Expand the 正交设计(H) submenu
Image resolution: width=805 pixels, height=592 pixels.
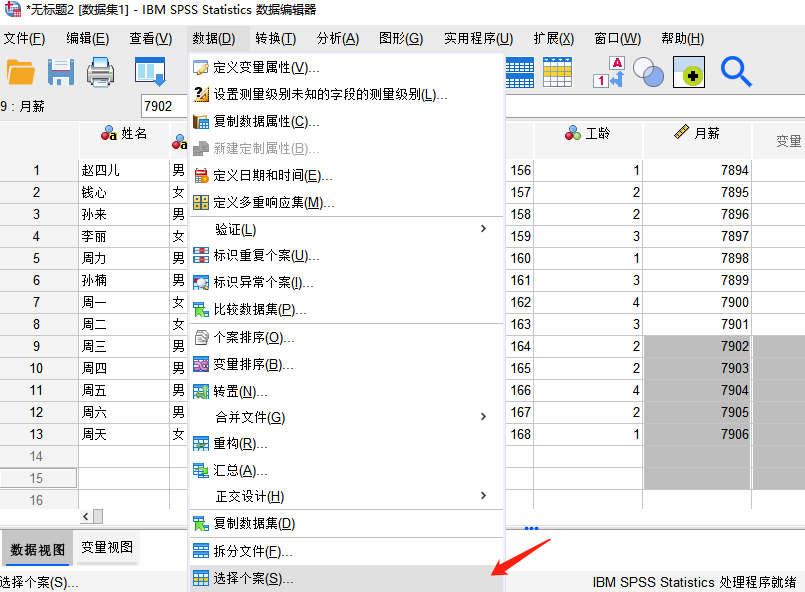coord(346,496)
